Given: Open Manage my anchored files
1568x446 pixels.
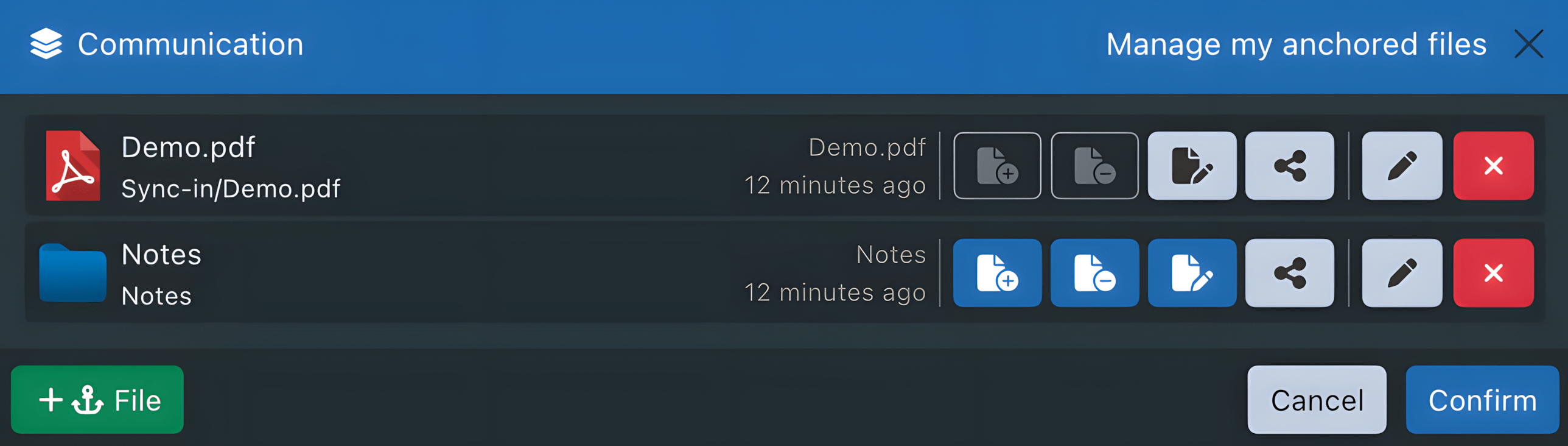Looking at the screenshot, I should coord(1295,43).
